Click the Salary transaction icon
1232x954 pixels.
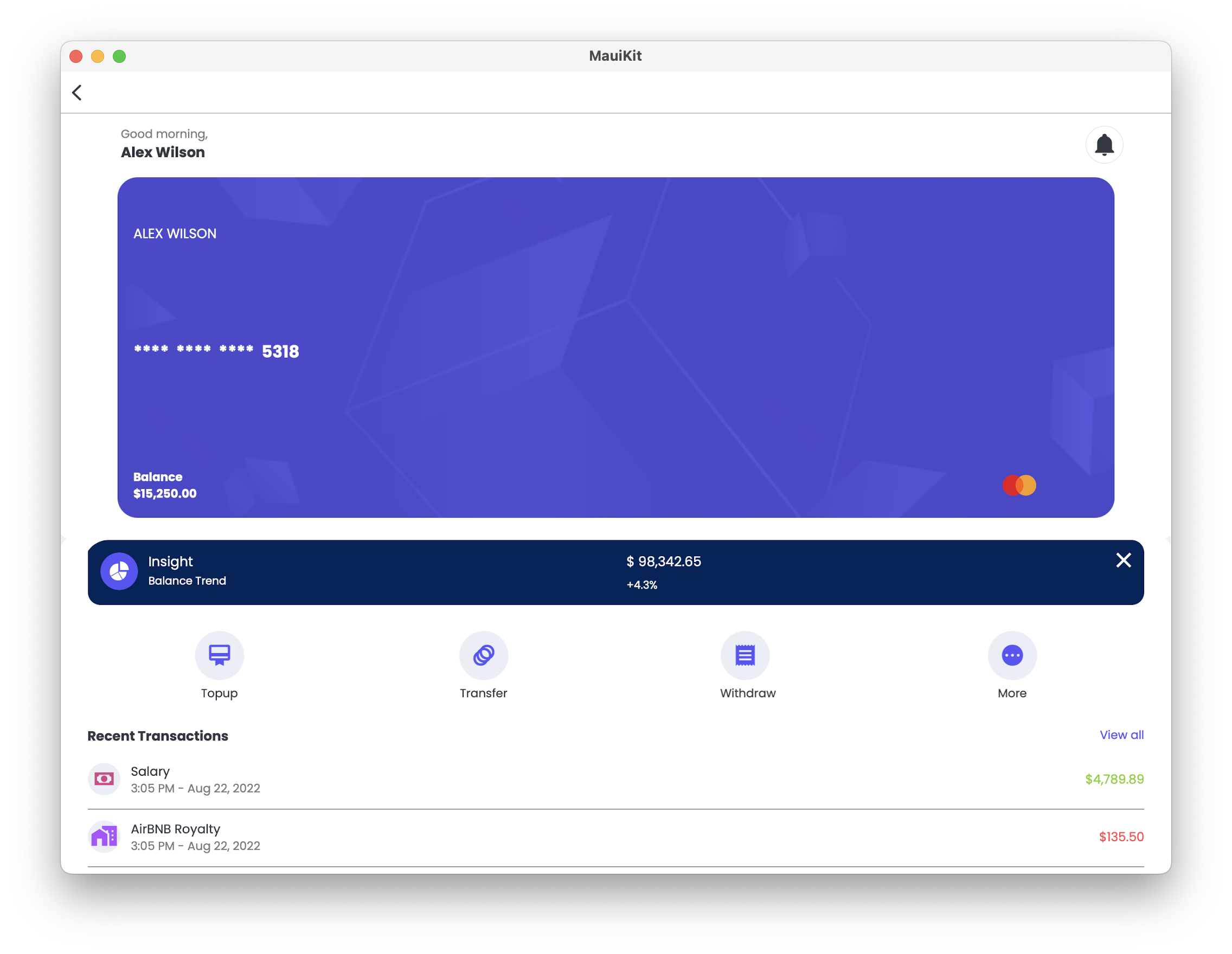coord(104,779)
